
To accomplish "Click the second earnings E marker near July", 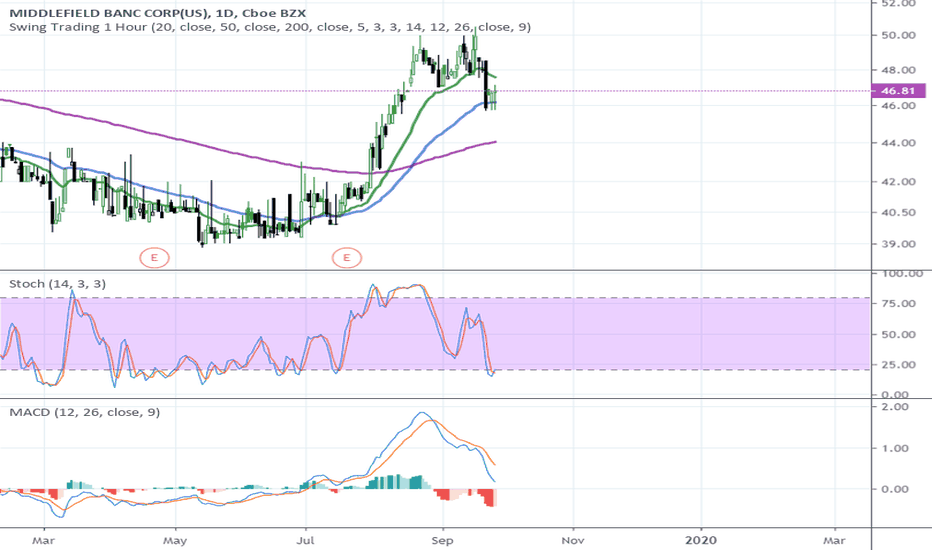I will pyautogui.click(x=347, y=257).
